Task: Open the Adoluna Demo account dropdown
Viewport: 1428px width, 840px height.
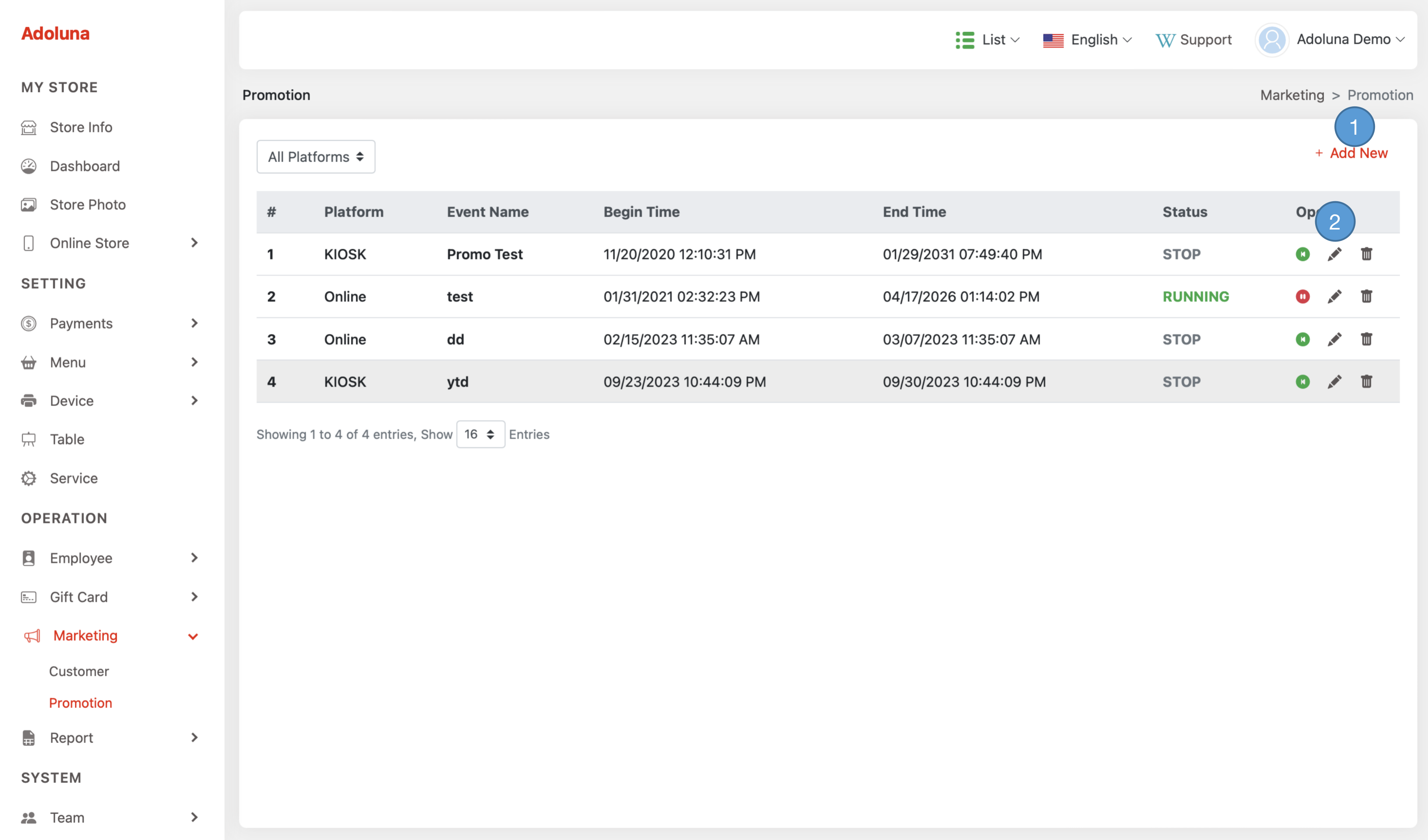Action: tap(1350, 39)
